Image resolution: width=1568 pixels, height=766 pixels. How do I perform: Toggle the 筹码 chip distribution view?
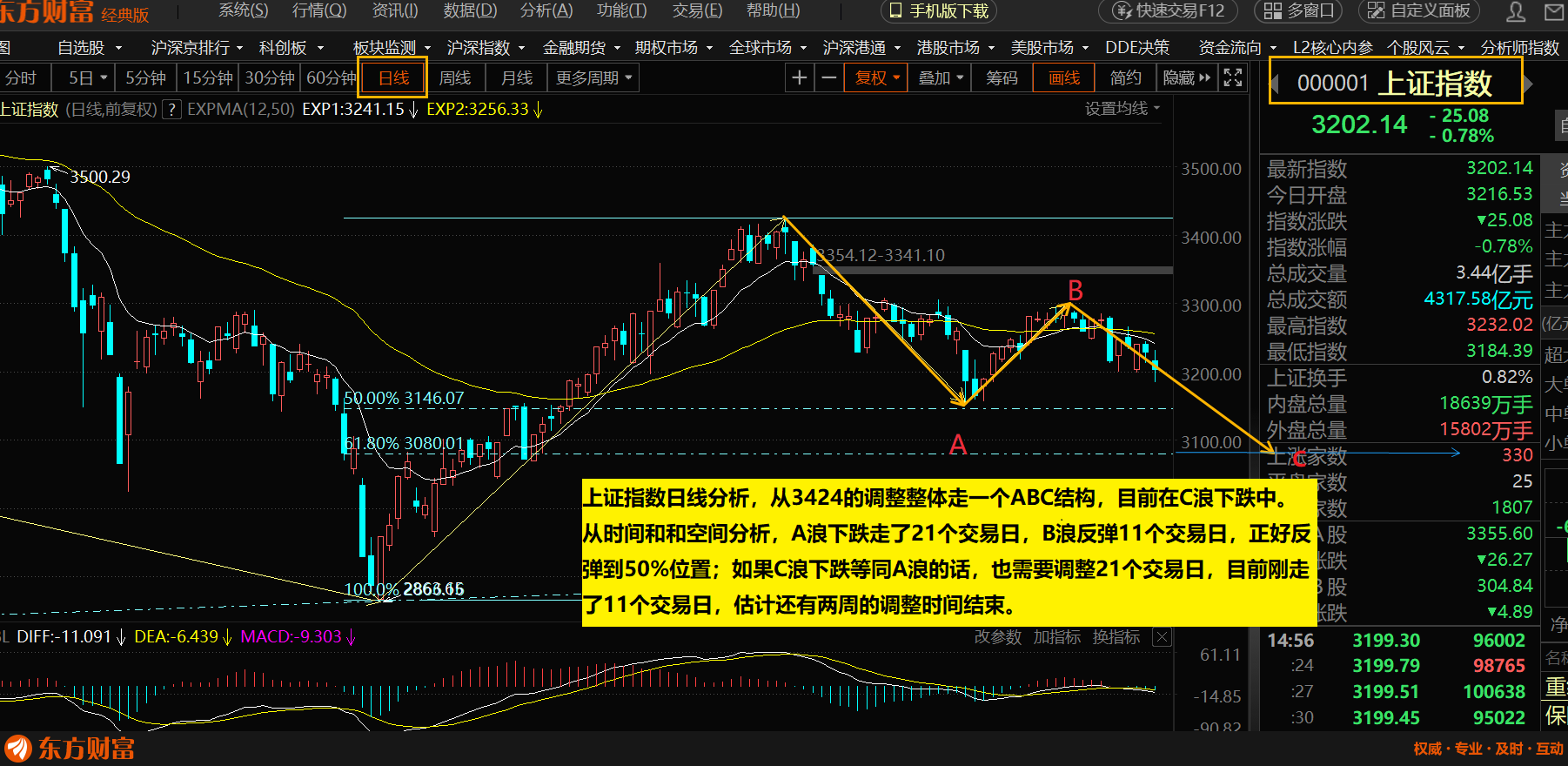1002,78
